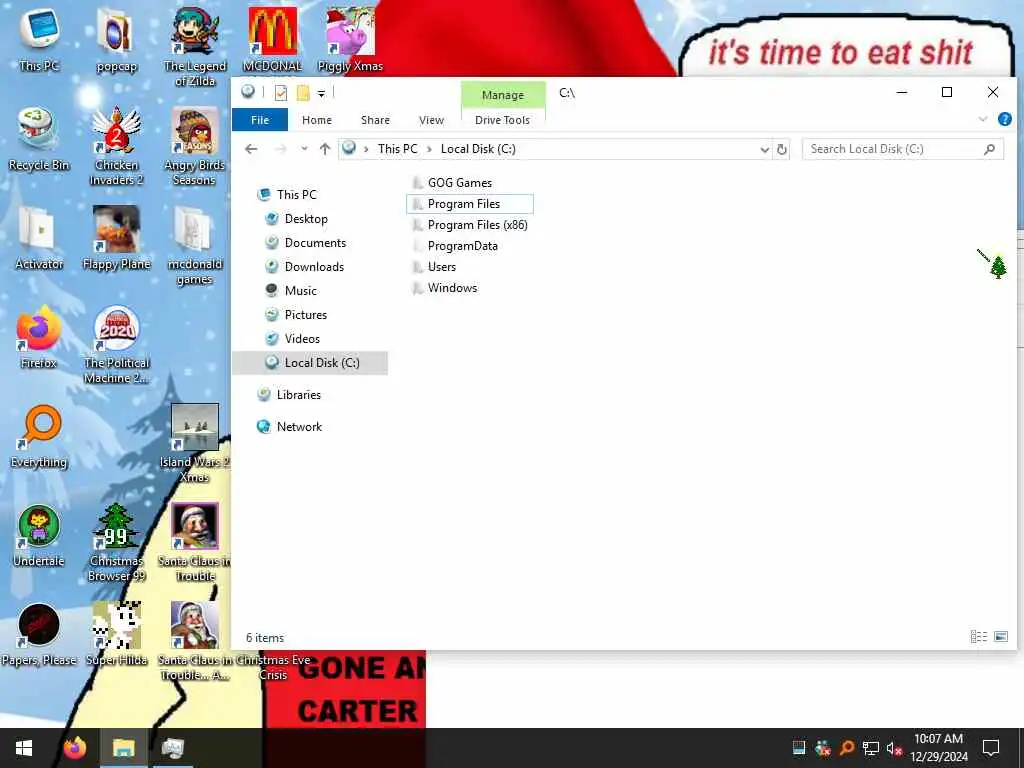Click the Explorer window system icon
The image size is (1024, 768).
pyautogui.click(x=248, y=91)
